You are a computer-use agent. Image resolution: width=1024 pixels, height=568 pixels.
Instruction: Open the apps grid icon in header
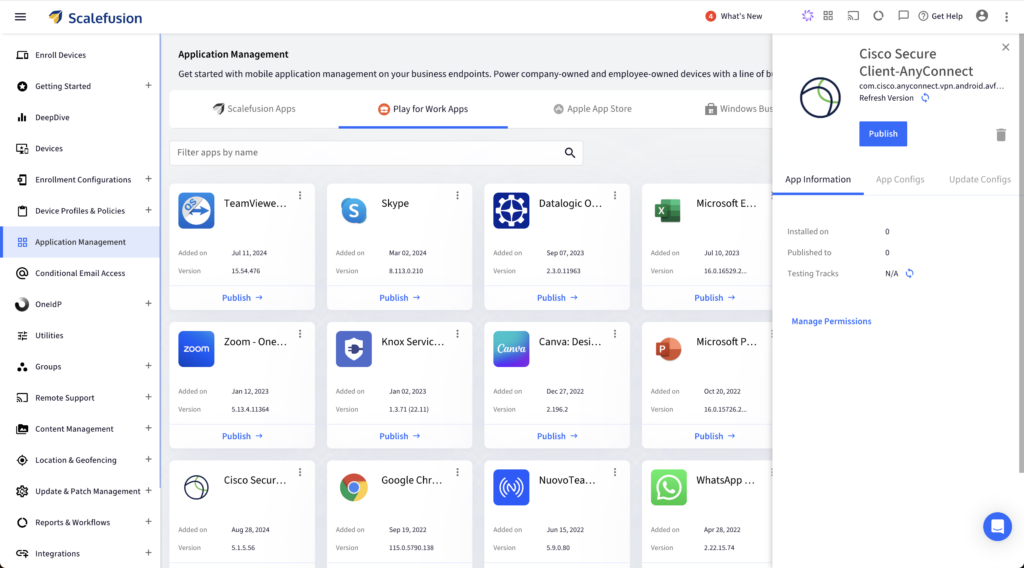pos(828,16)
